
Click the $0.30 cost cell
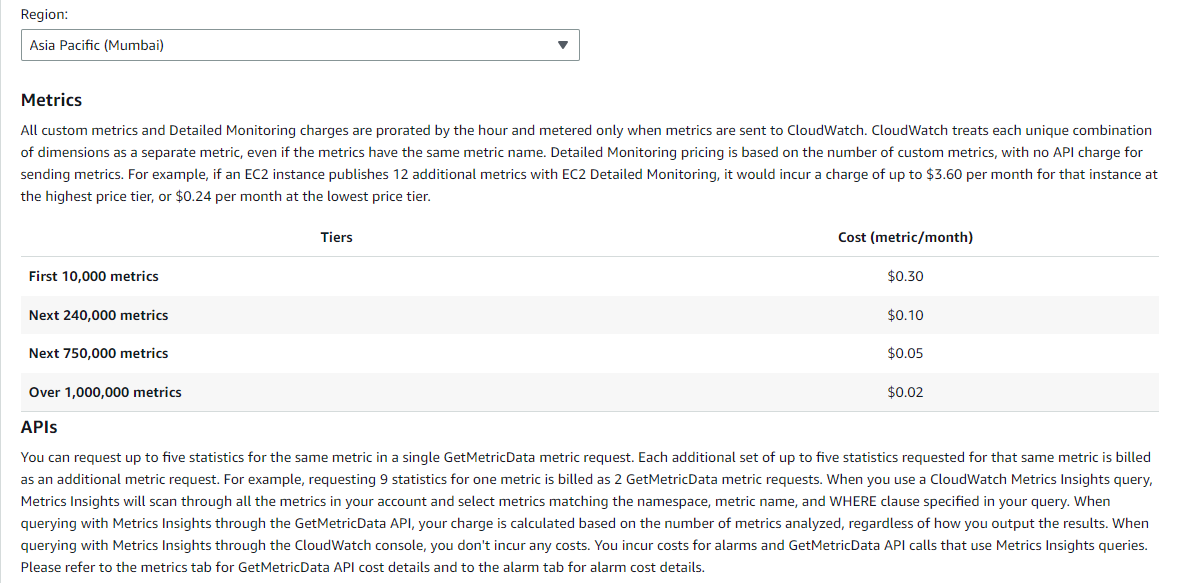tap(905, 276)
